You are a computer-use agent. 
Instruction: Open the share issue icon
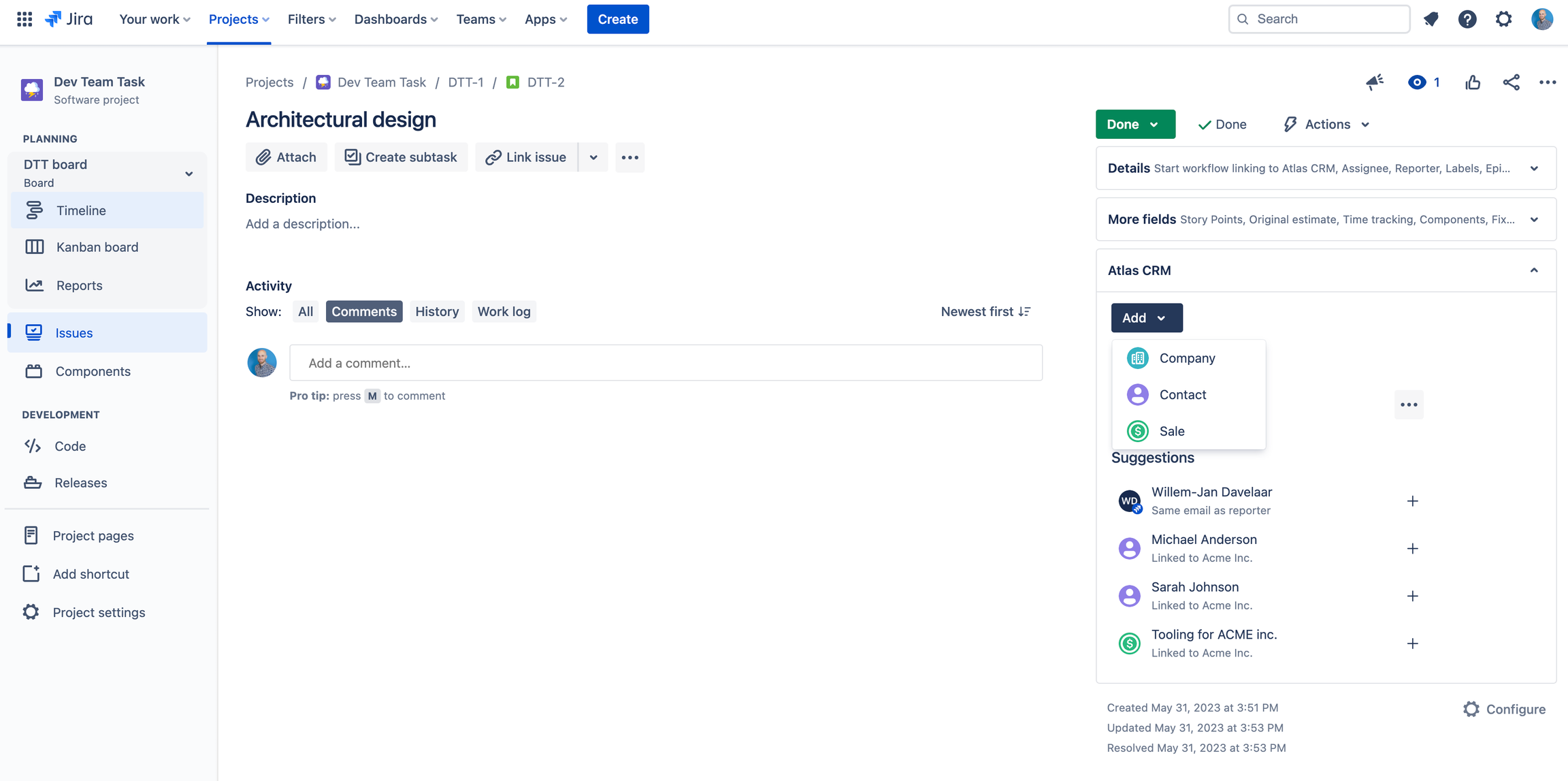(1511, 82)
